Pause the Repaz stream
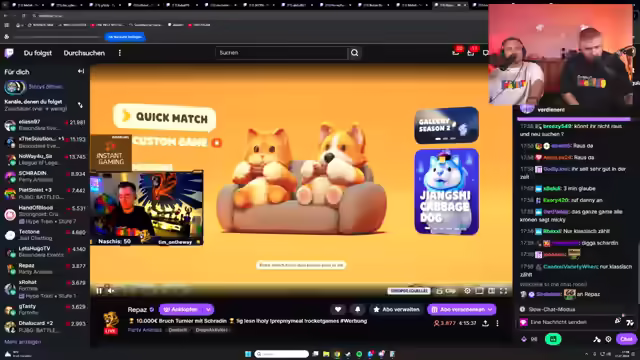 pyautogui.click(x=99, y=291)
